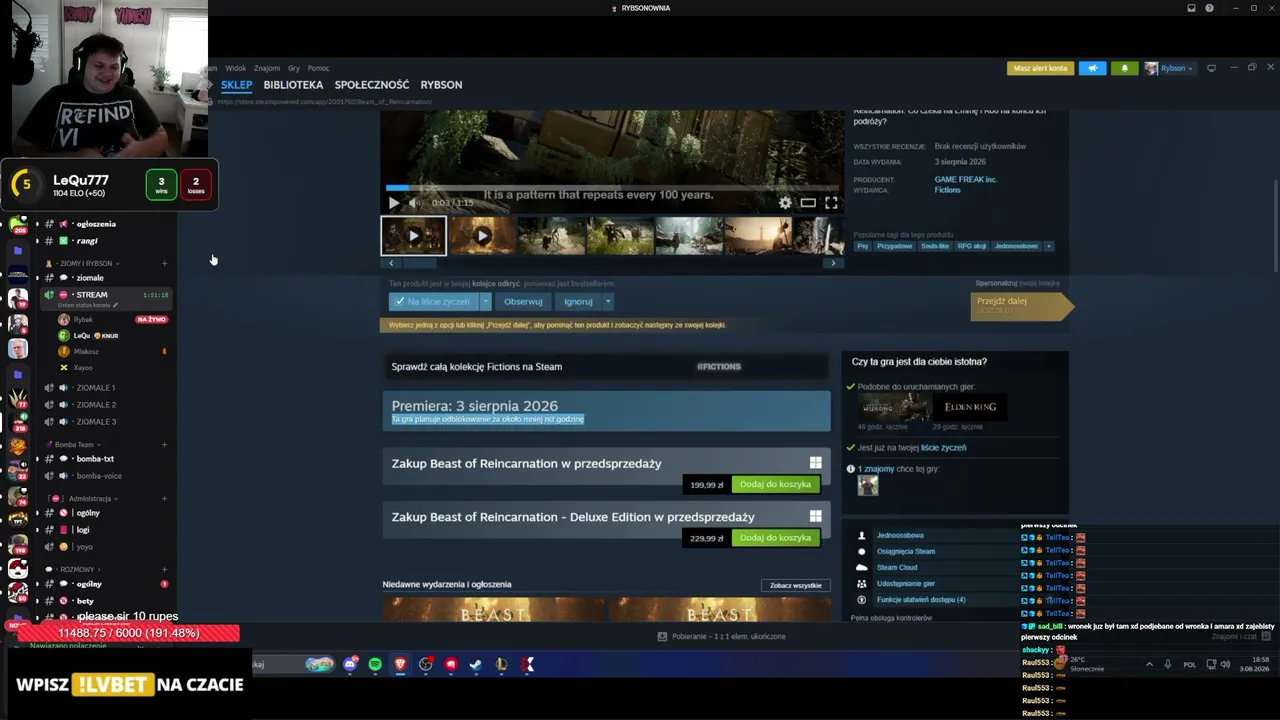Seek along the trailer progress bar
Image resolution: width=1280 pixels, height=720 pixels.
pos(612,187)
